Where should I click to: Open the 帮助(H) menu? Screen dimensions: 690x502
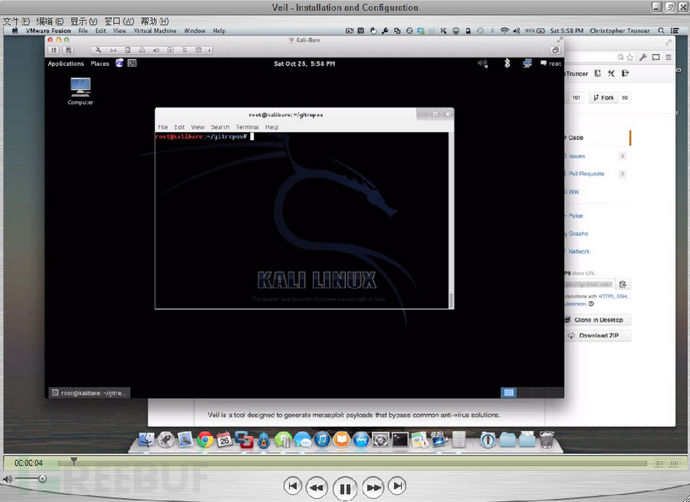[154, 21]
